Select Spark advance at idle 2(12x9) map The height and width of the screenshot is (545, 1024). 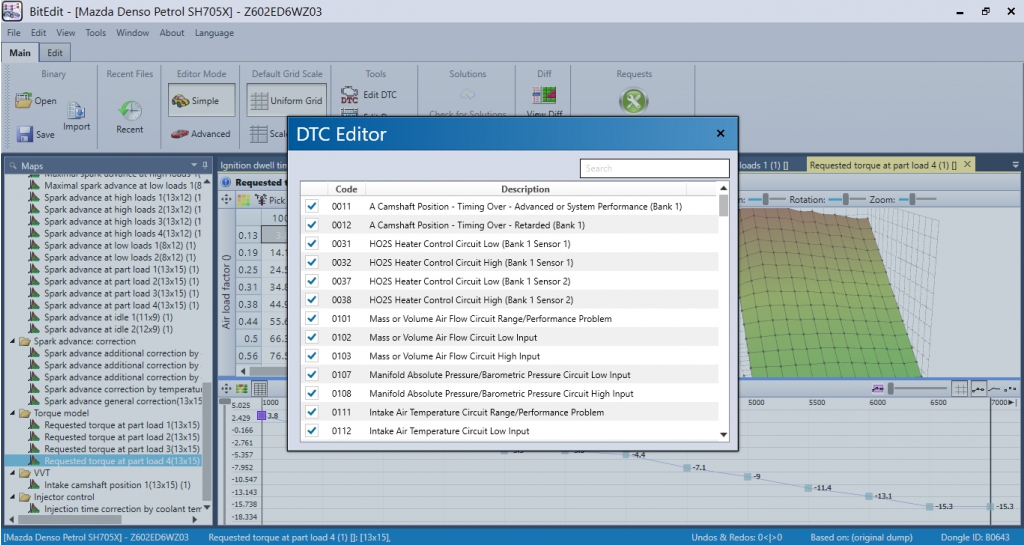(x=108, y=330)
